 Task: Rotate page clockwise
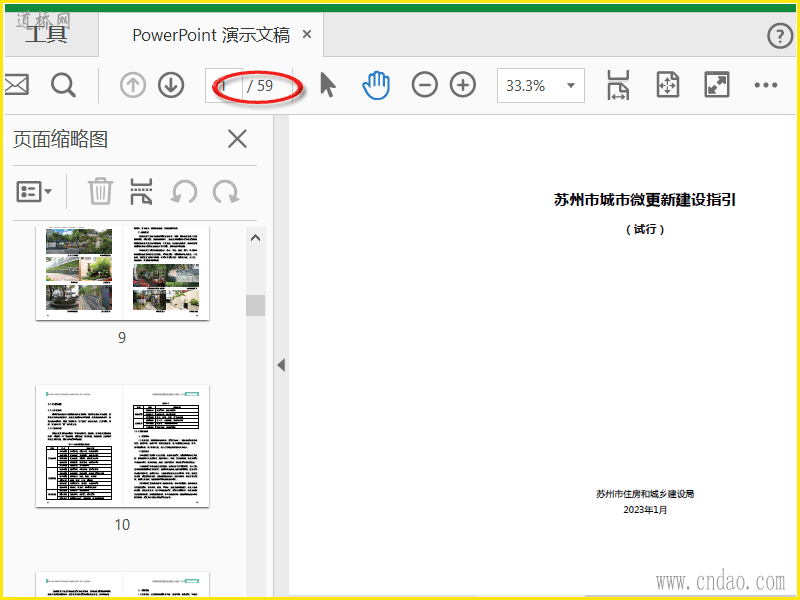tap(226, 192)
